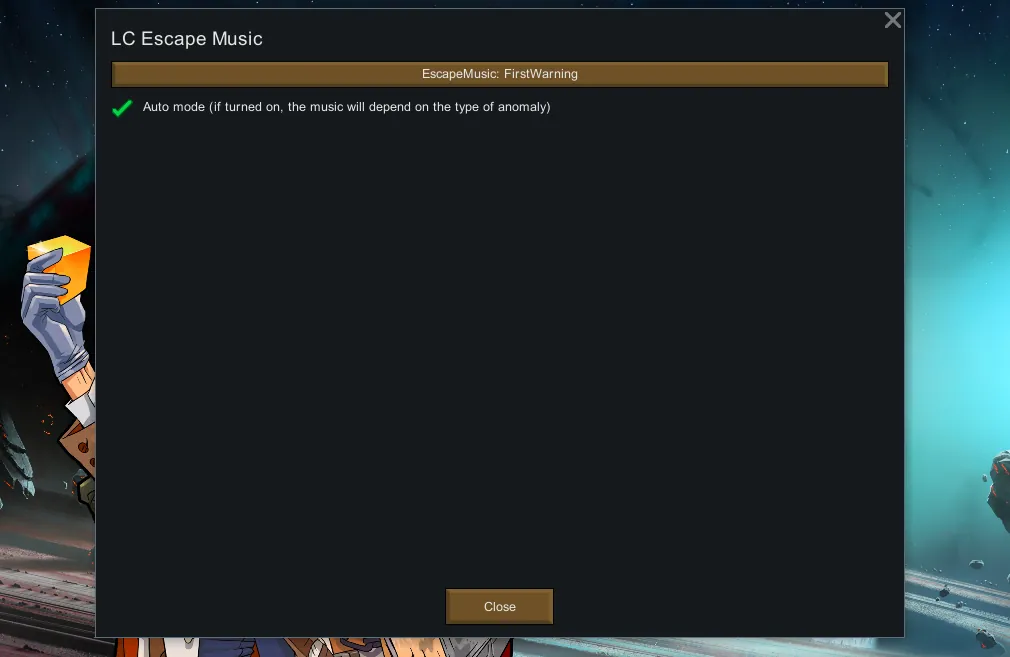Click the empty dark area of dialog
The image size is (1010, 657).
click(x=499, y=348)
